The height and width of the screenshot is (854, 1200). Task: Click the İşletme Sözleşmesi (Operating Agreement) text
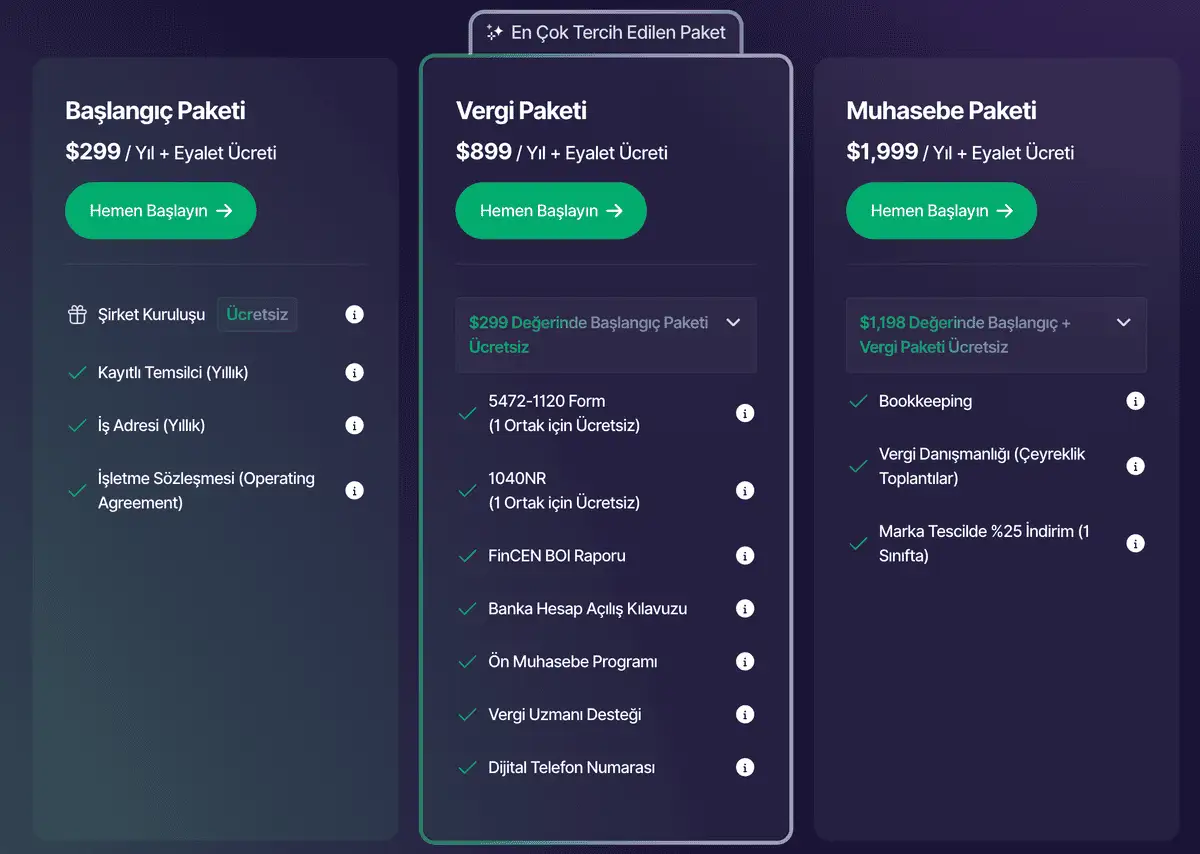click(206, 490)
